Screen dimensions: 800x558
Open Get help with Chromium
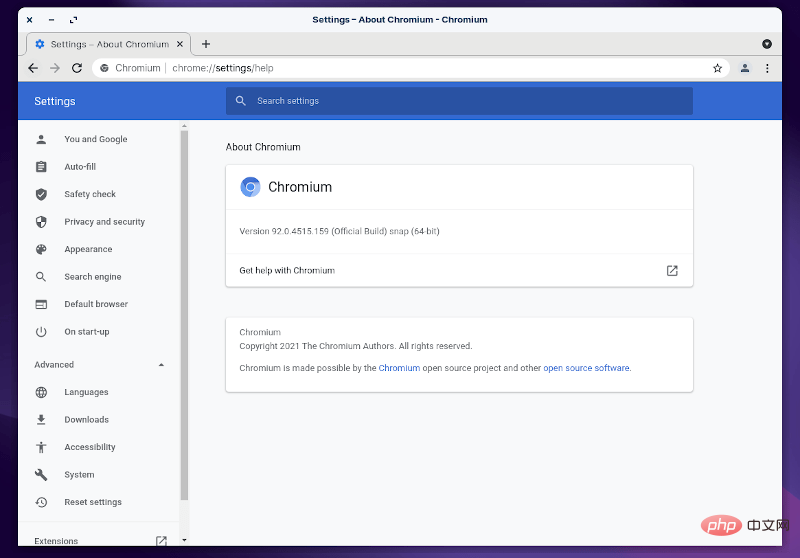point(459,270)
